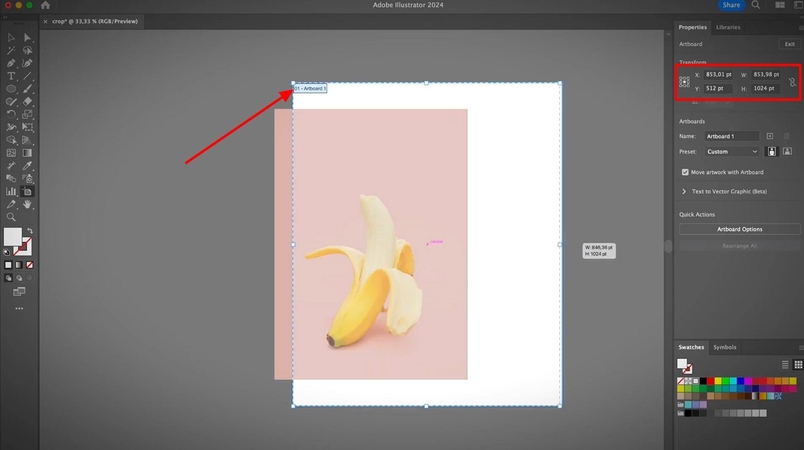Open the Preset Custom dropdown
Screen dimensions: 804x450
pos(732,152)
